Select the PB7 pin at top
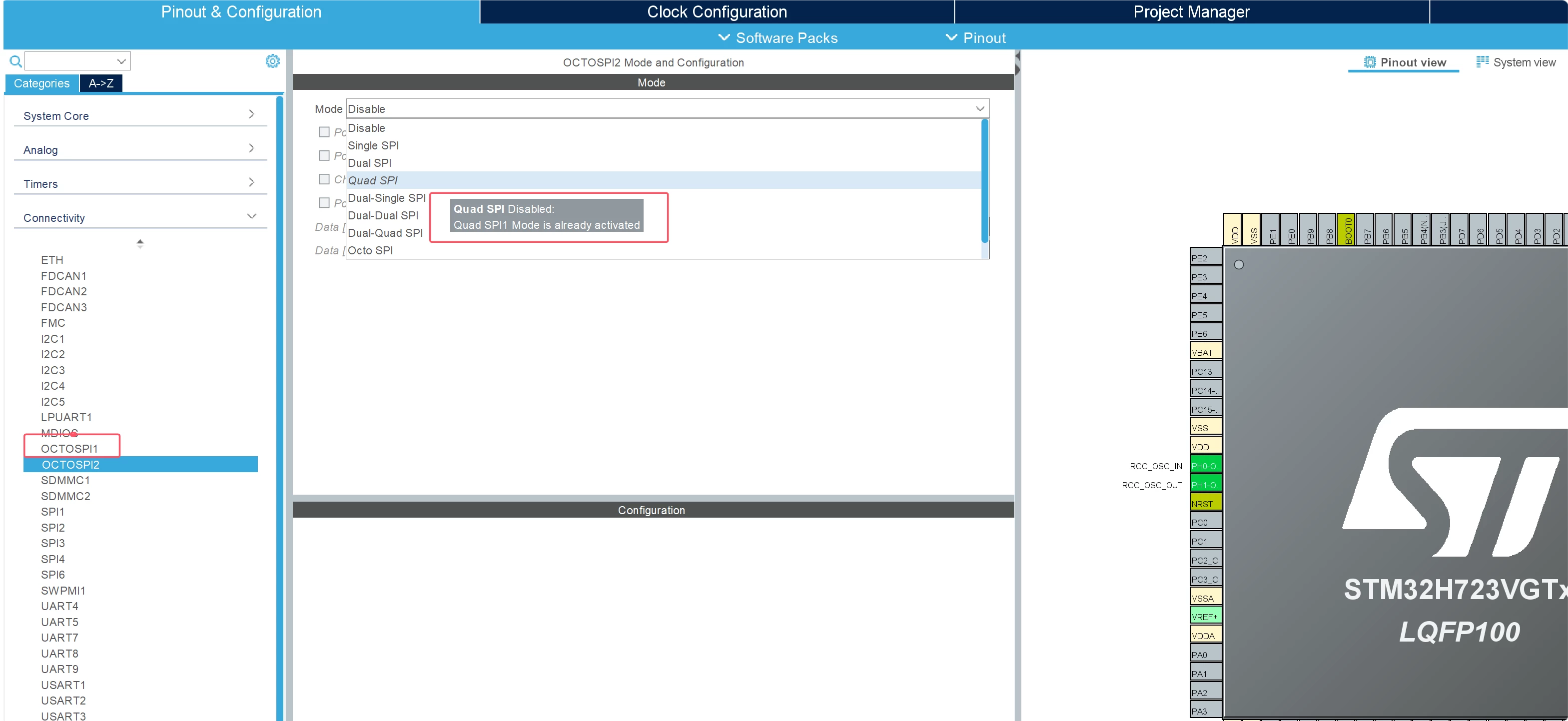Screen dimensions: 1568x721 [x=1365, y=229]
